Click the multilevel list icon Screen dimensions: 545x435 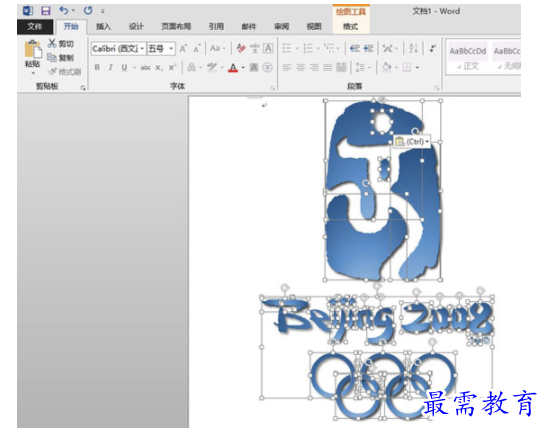pyautogui.click(x=329, y=48)
